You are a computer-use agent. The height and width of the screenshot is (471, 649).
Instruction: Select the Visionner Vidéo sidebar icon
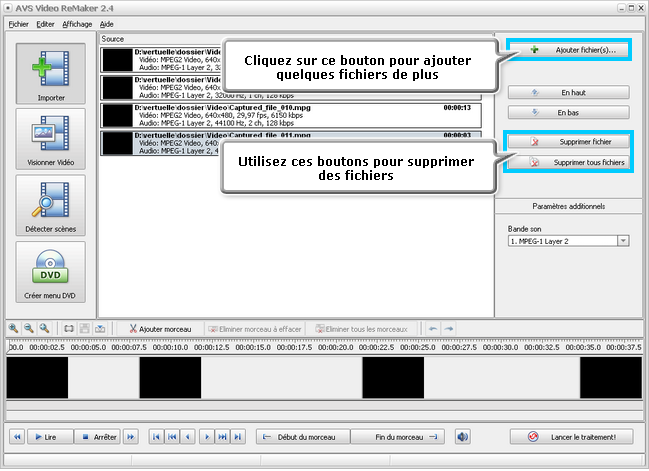click(x=50, y=139)
